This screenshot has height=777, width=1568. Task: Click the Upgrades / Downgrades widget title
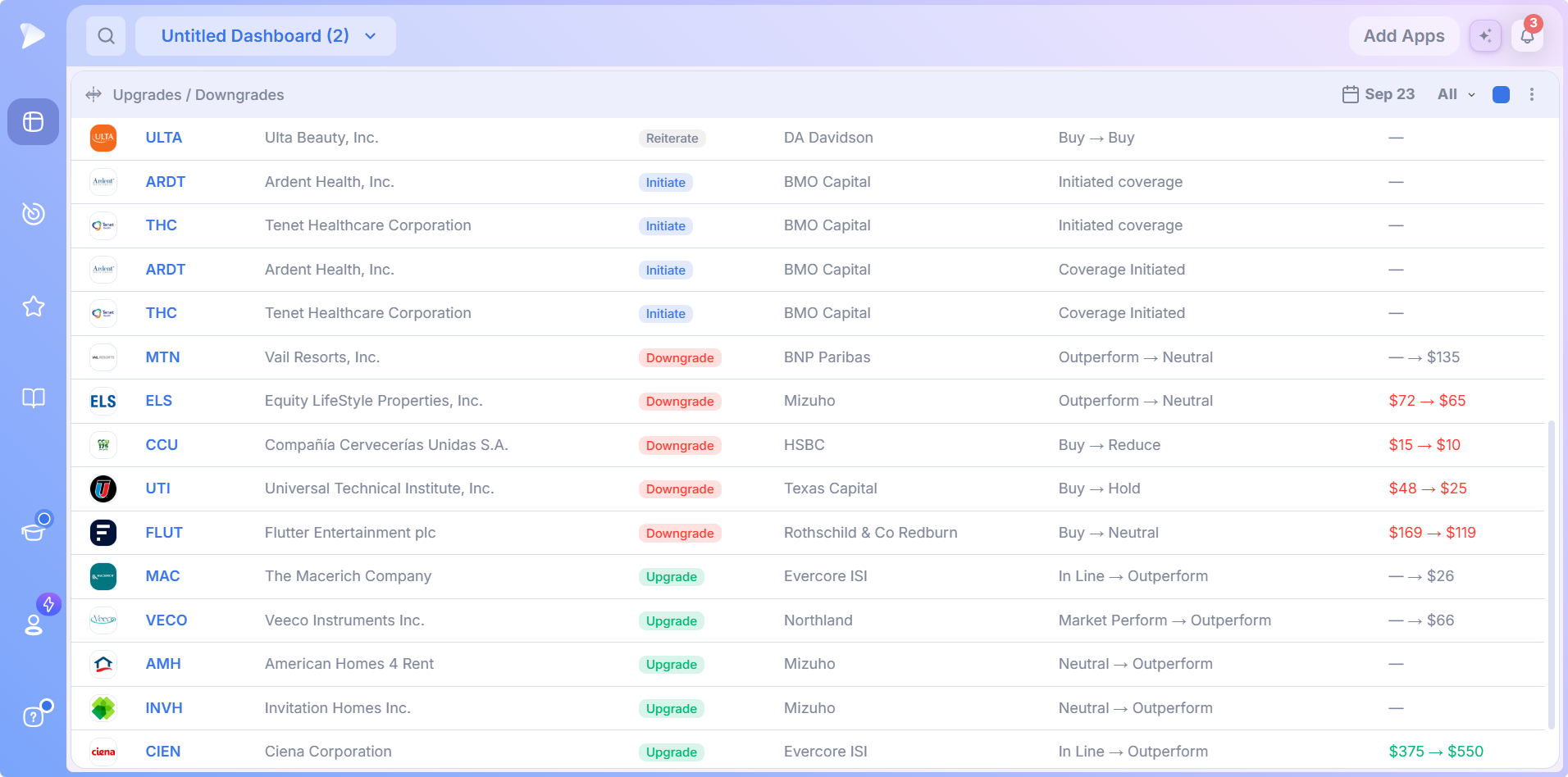(x=198, y=94)
